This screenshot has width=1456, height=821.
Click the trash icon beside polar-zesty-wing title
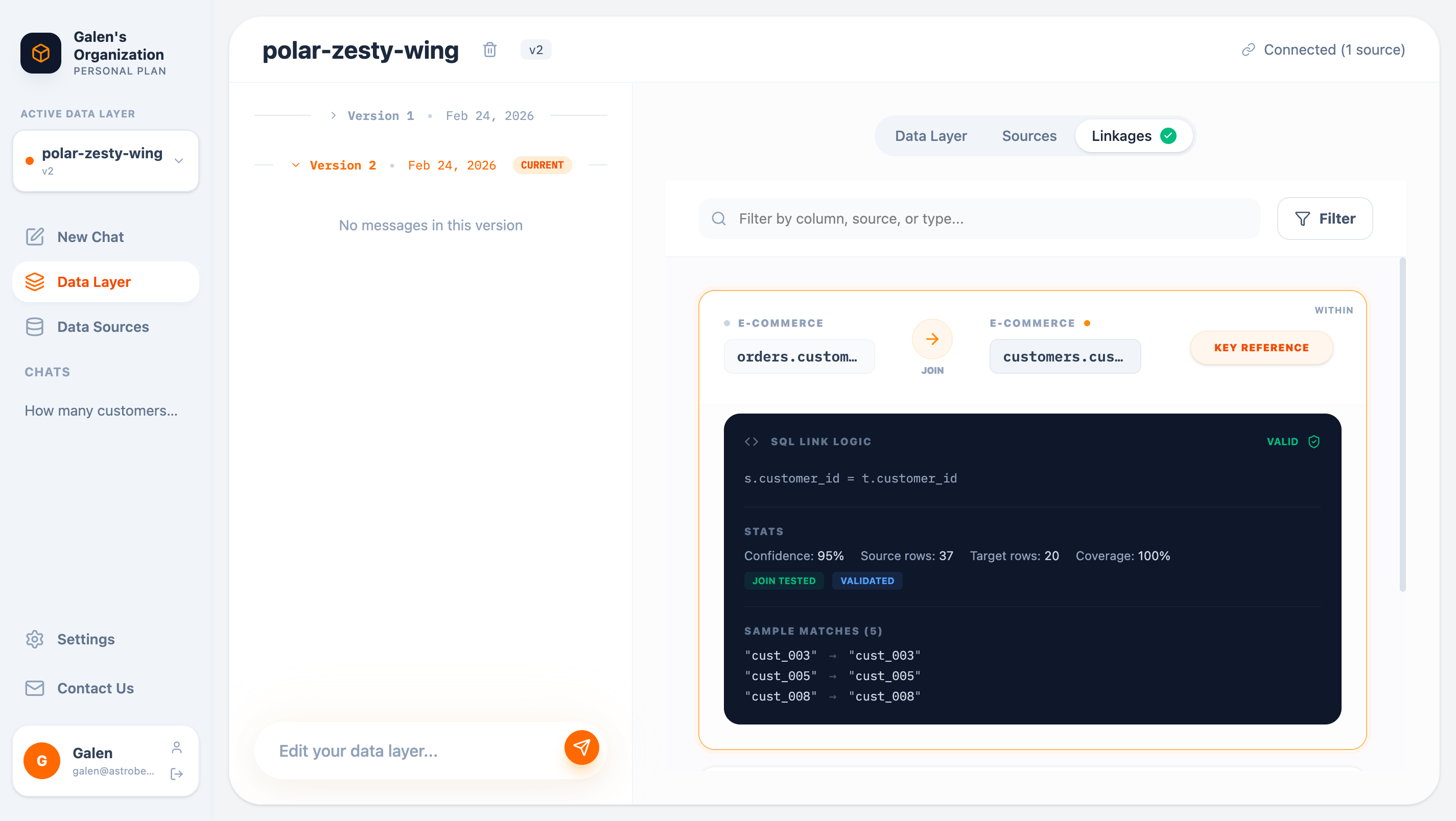(x=489, y=50)
